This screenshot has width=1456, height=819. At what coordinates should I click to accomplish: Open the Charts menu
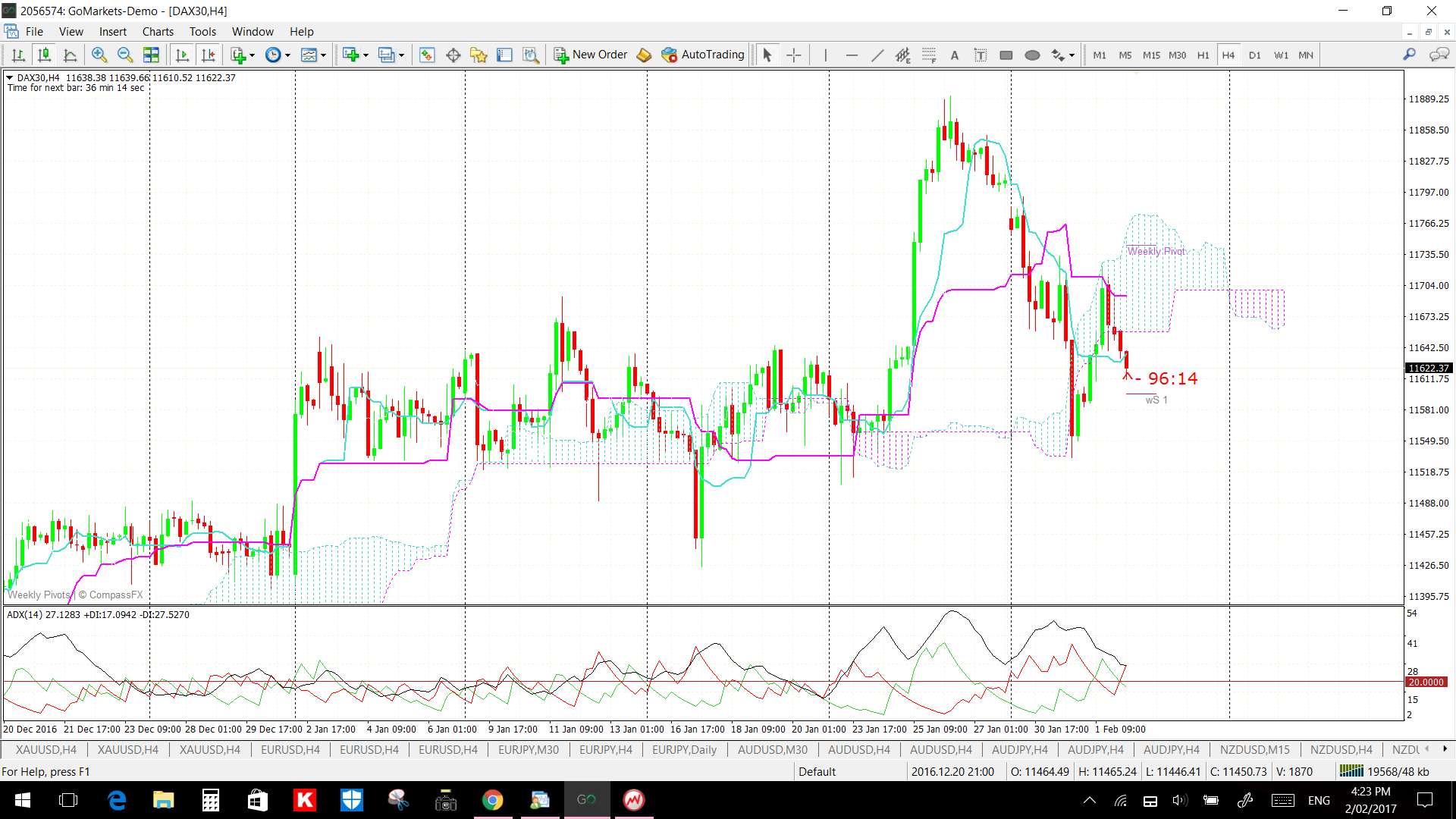coord(158,32)
